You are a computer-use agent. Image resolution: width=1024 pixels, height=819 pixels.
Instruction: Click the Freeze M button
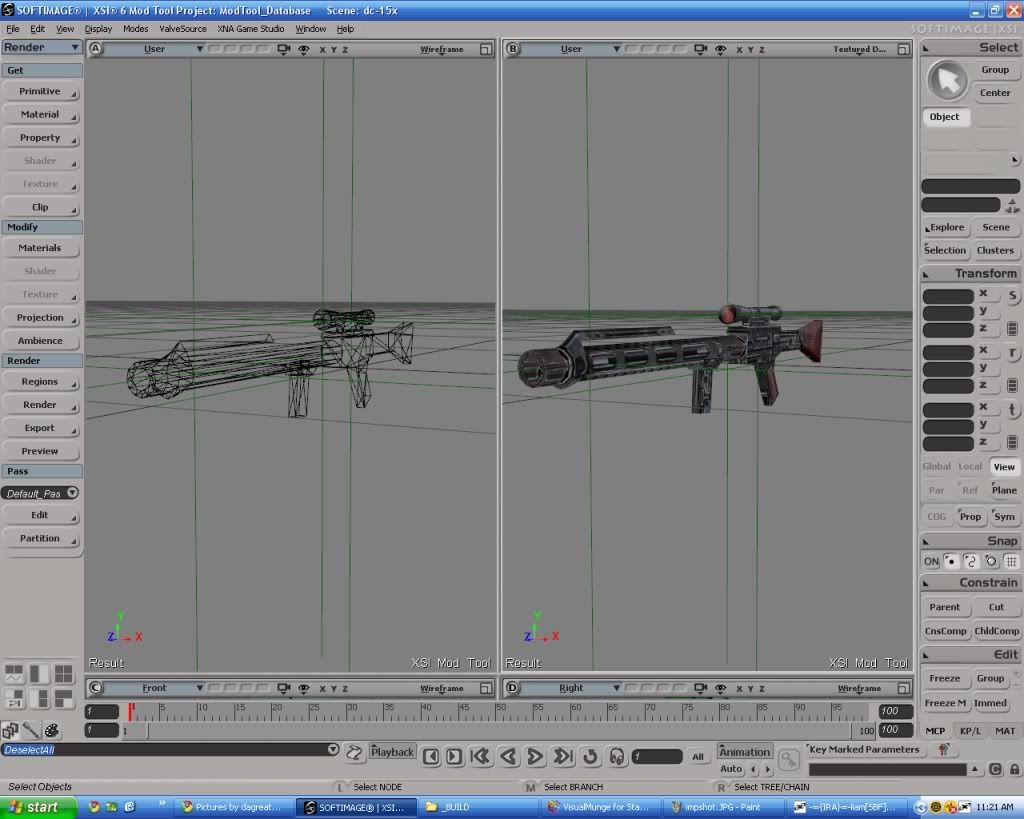(945, 703)
